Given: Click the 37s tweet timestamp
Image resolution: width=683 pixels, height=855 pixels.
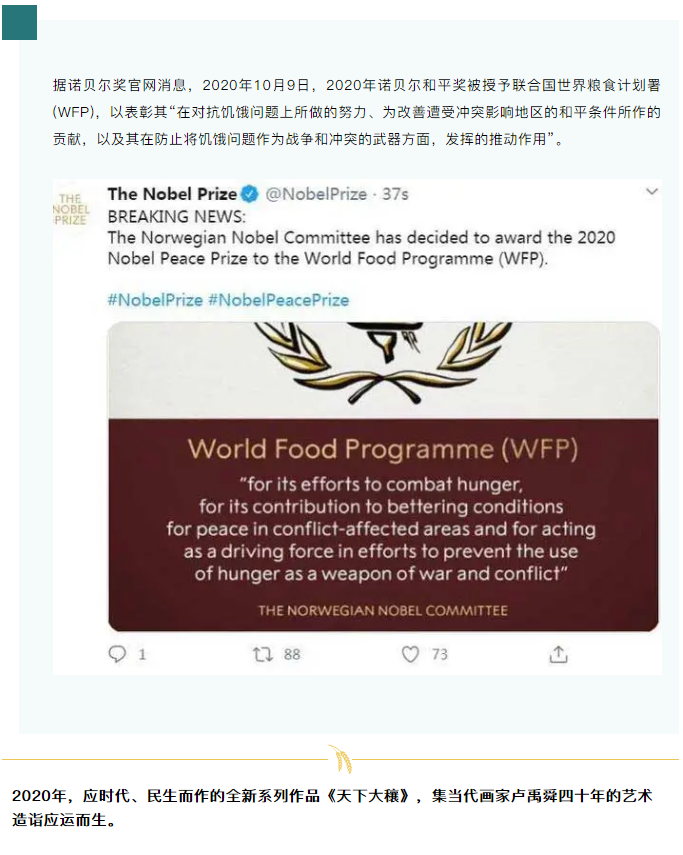Looking at the screenshot, I should coord(395,194).
